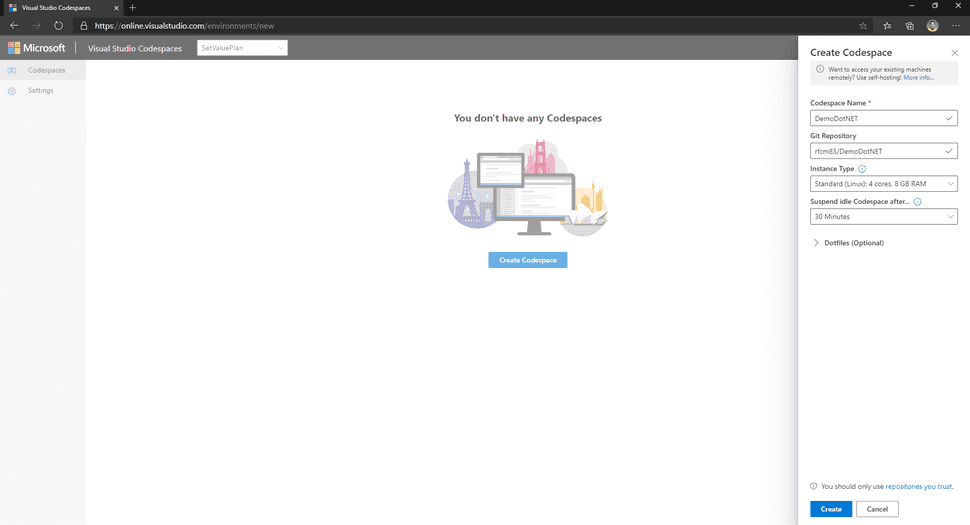970x525 pixels.
Task: Switch to Visual Studio Codespaces browser tab
Action: [63, 8]
